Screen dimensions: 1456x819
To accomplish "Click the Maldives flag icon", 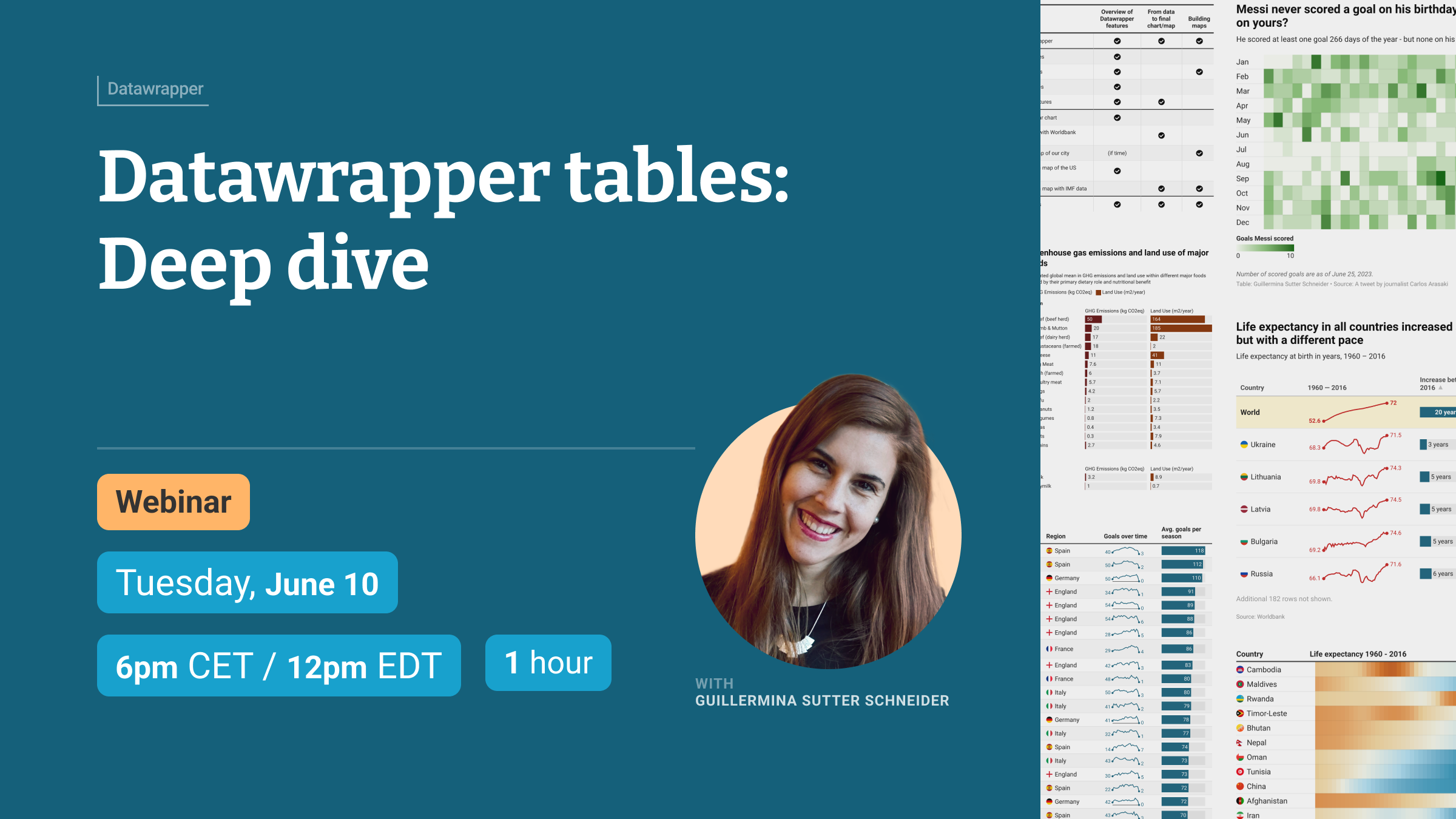I will coord(1241,684).
